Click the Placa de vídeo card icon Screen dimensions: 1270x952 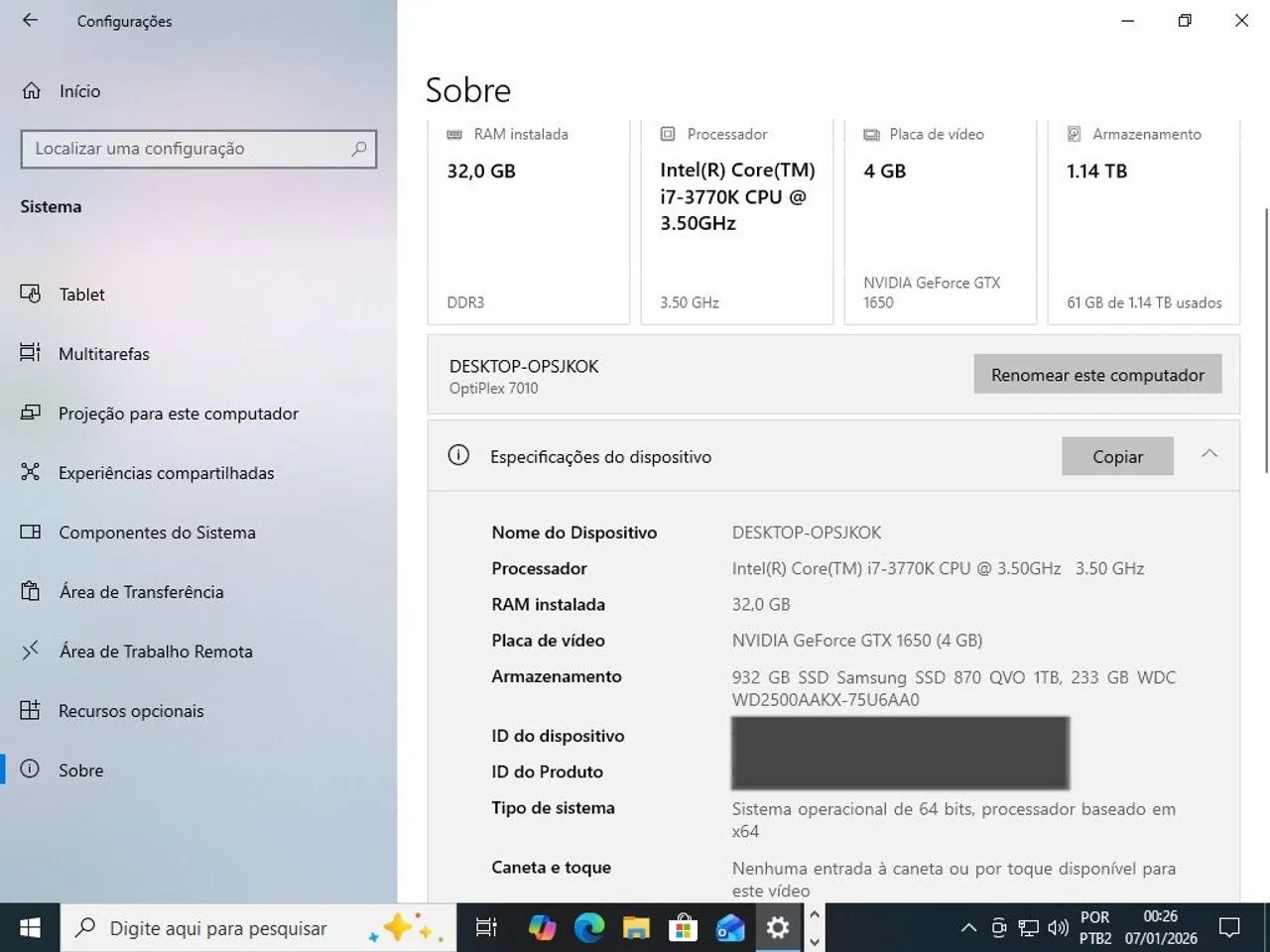(x=871, y=134)
